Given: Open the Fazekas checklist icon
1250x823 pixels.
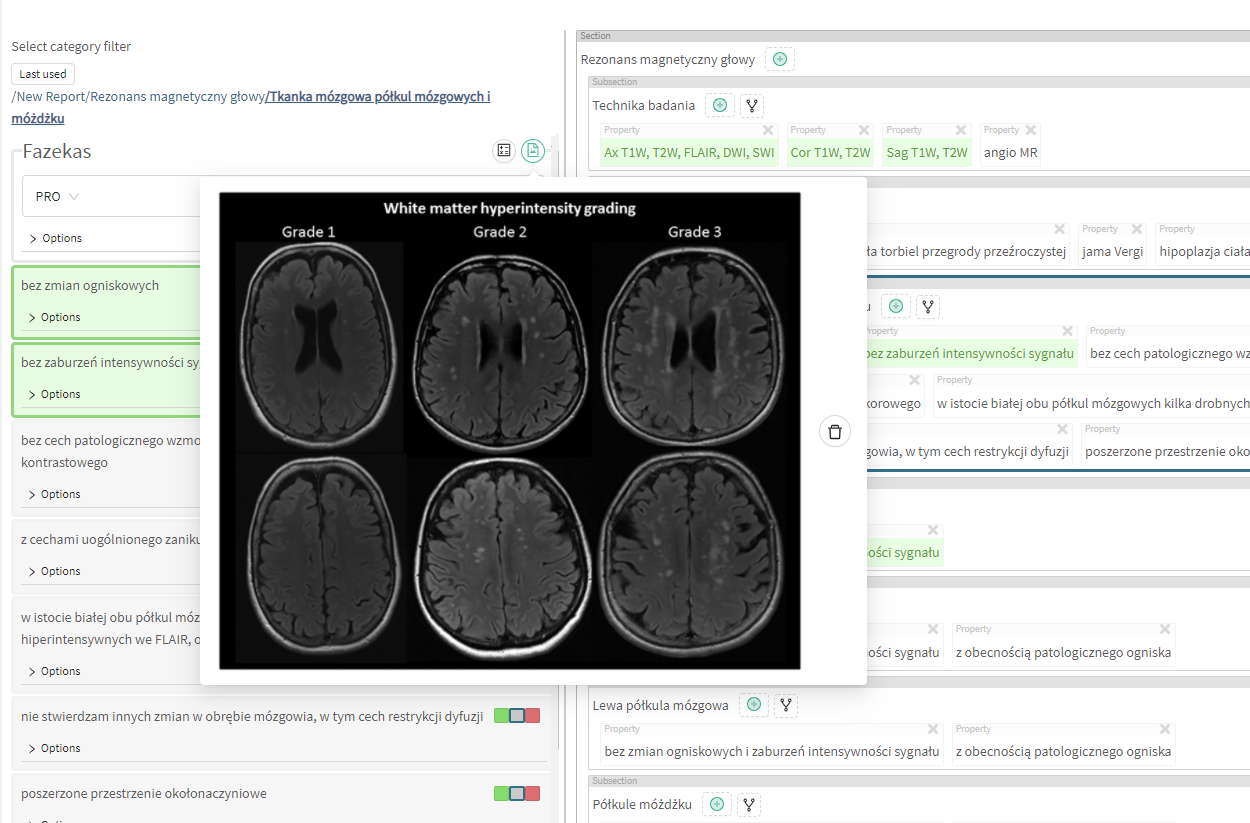Looking at the screenshot, I should pos(504,151).
